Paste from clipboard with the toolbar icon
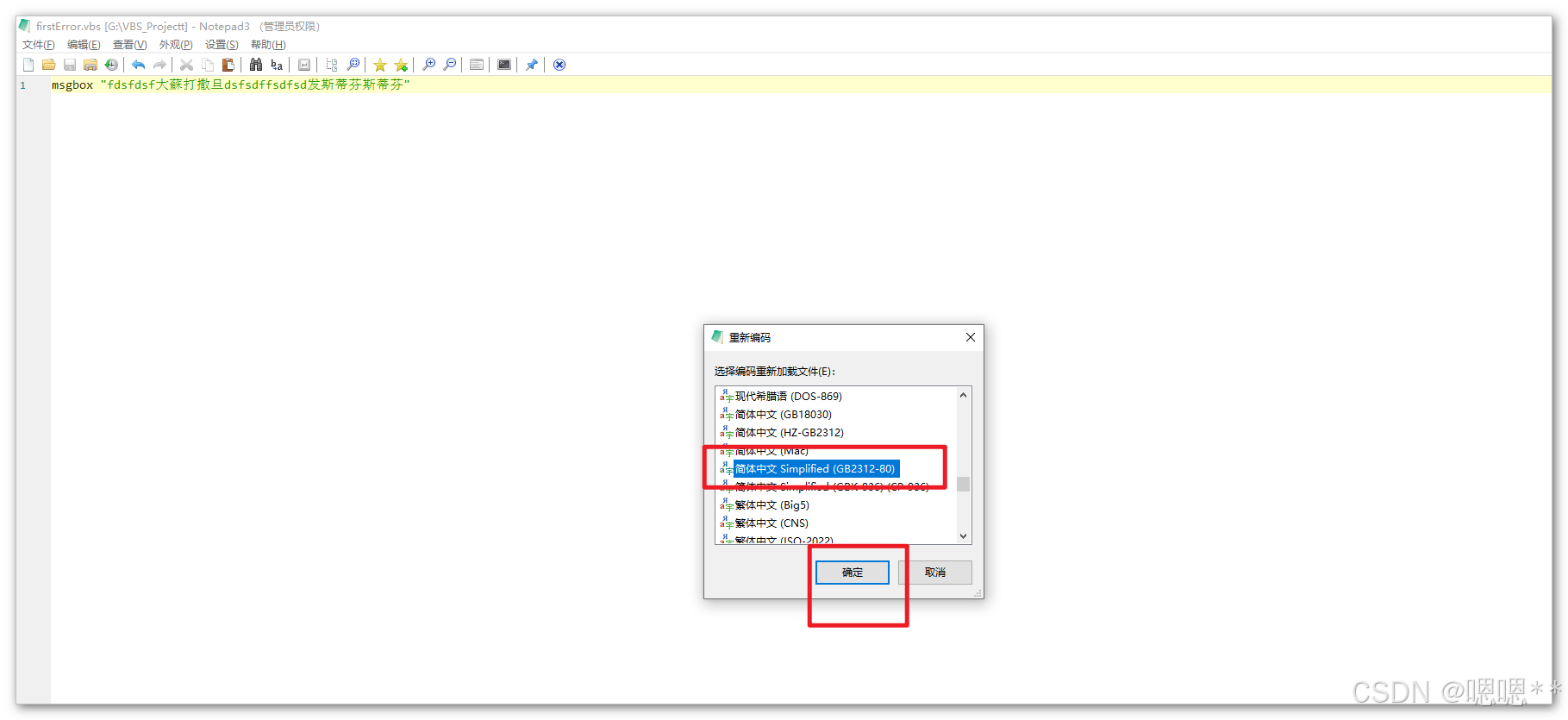The image size is (1568, 720). (228, 65)
